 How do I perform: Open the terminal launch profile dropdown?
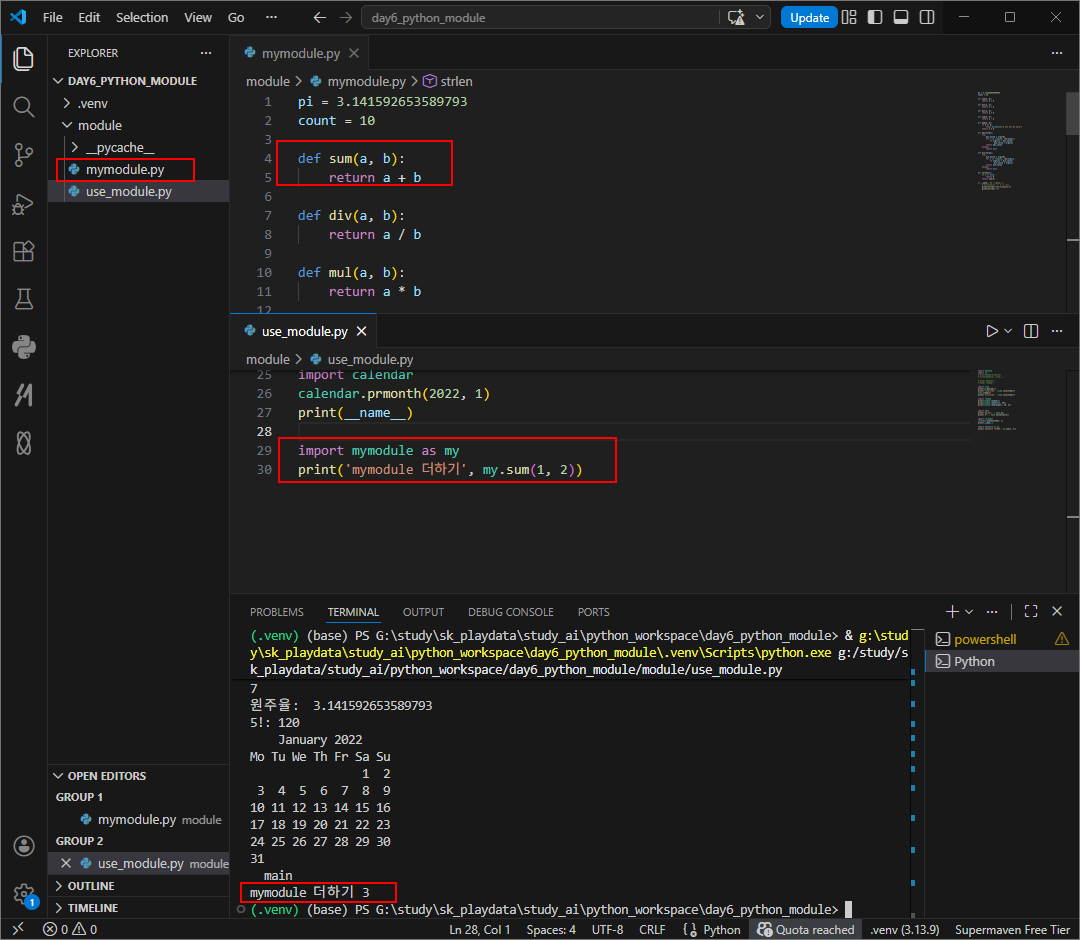click(x=969, y=612)
